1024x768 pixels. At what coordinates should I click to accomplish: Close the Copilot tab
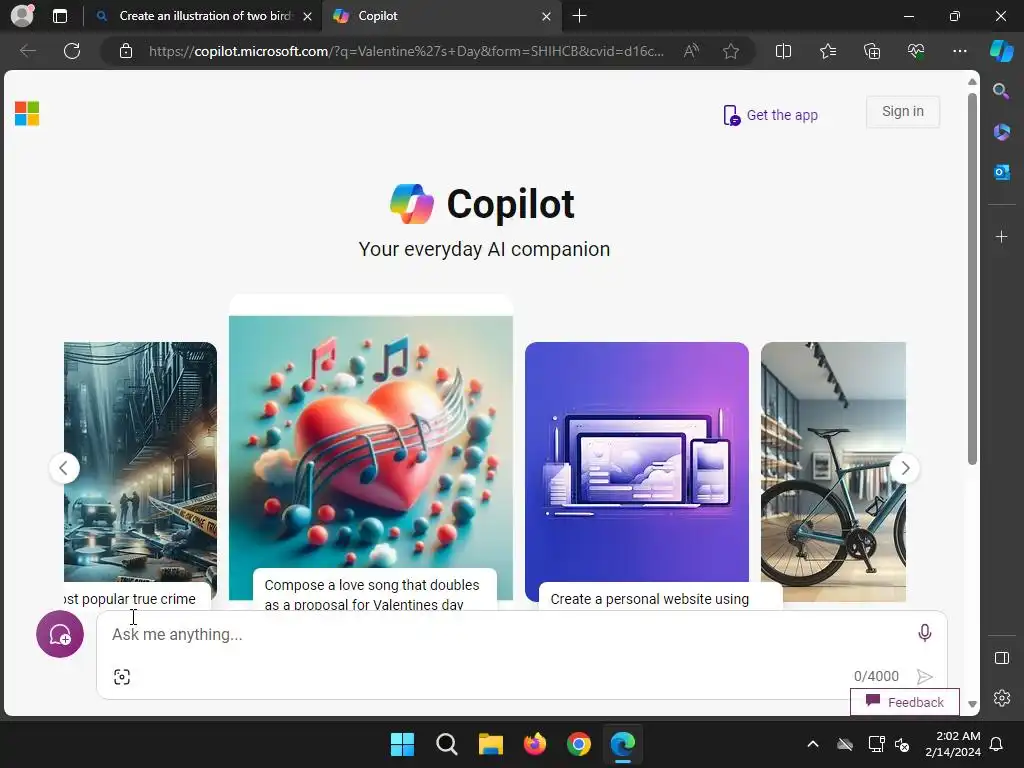point(546,16)
